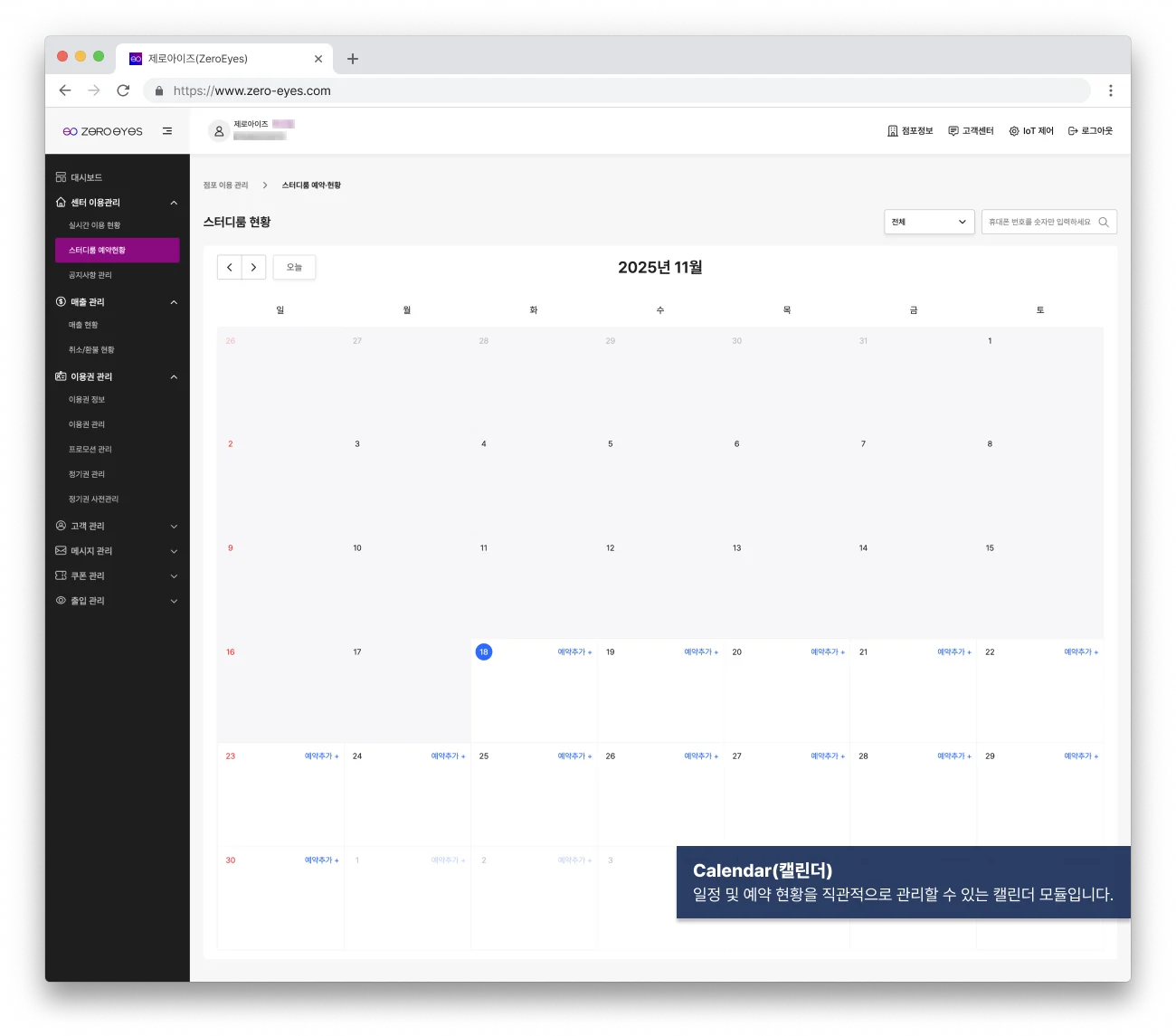This screenshot has width=1176, height=1036.
Task: Select 실시간 이용 현황 sidebar item
Action: [94, 225]
